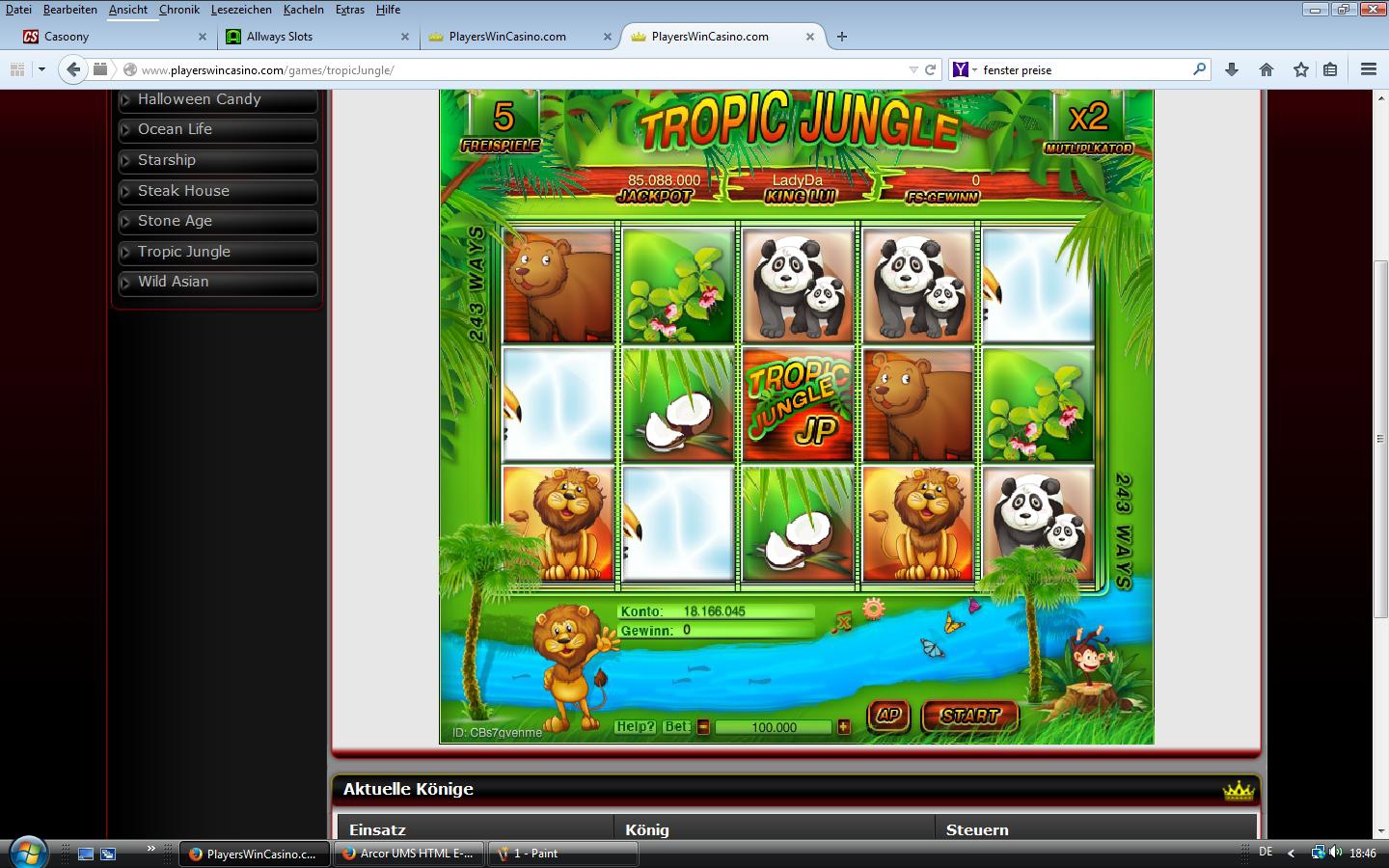Click the Tropic Jungle JP reel symbol
The image size is (1389, 868).
(x=798, y=405)
